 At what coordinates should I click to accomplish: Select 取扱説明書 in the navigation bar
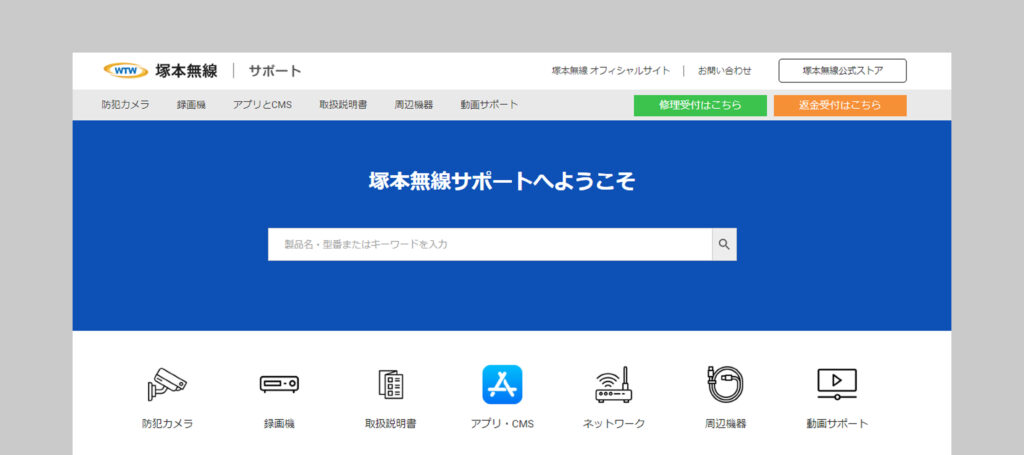point(343,104)
